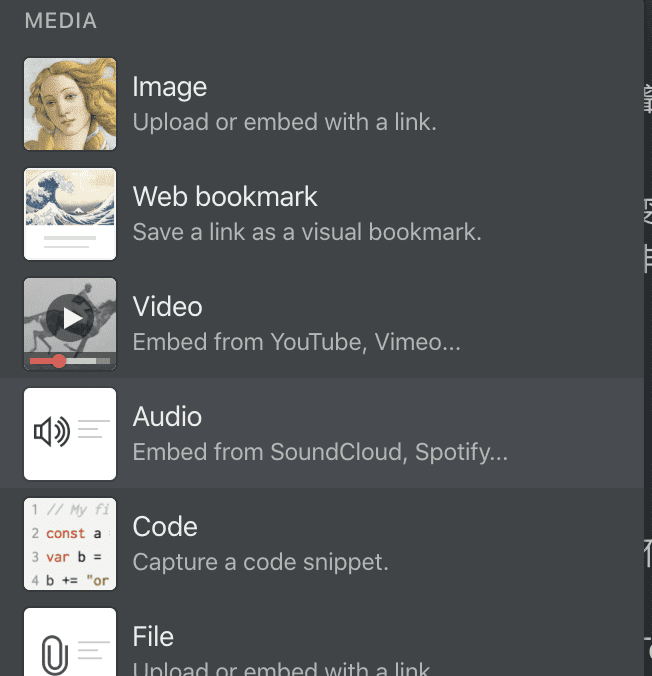Click 'Capture a code snippet.' description
Screen dimensions: 652x676
tap(260, 562)
